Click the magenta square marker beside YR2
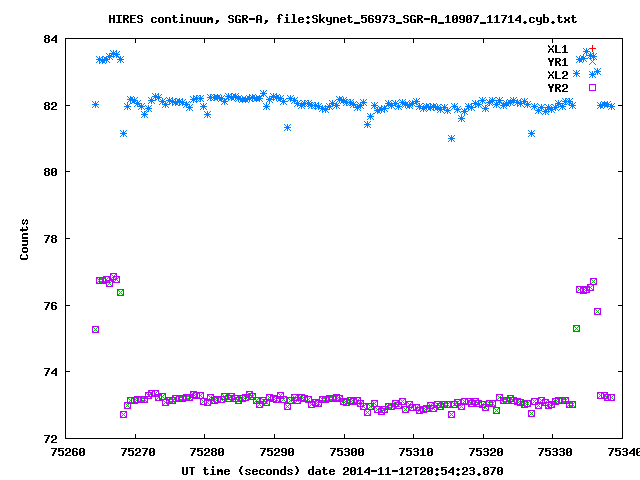Viewport: 640px width, 480px height. coord(593,87)
